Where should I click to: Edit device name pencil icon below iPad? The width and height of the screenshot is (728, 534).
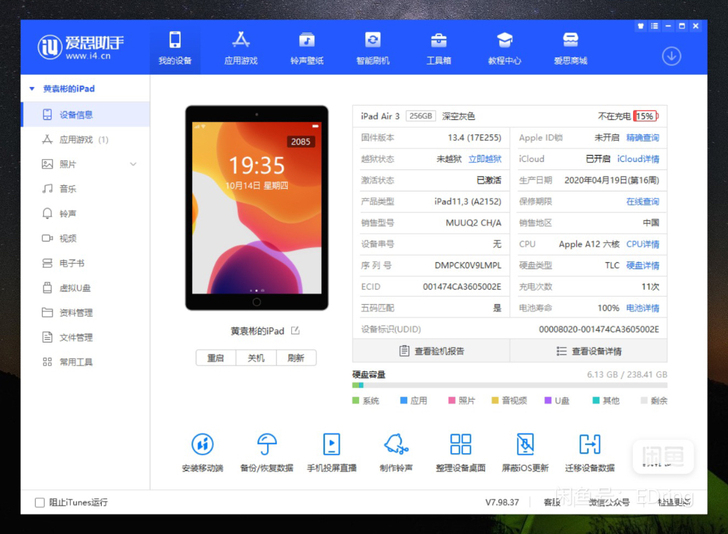click(x=295, y=331)
